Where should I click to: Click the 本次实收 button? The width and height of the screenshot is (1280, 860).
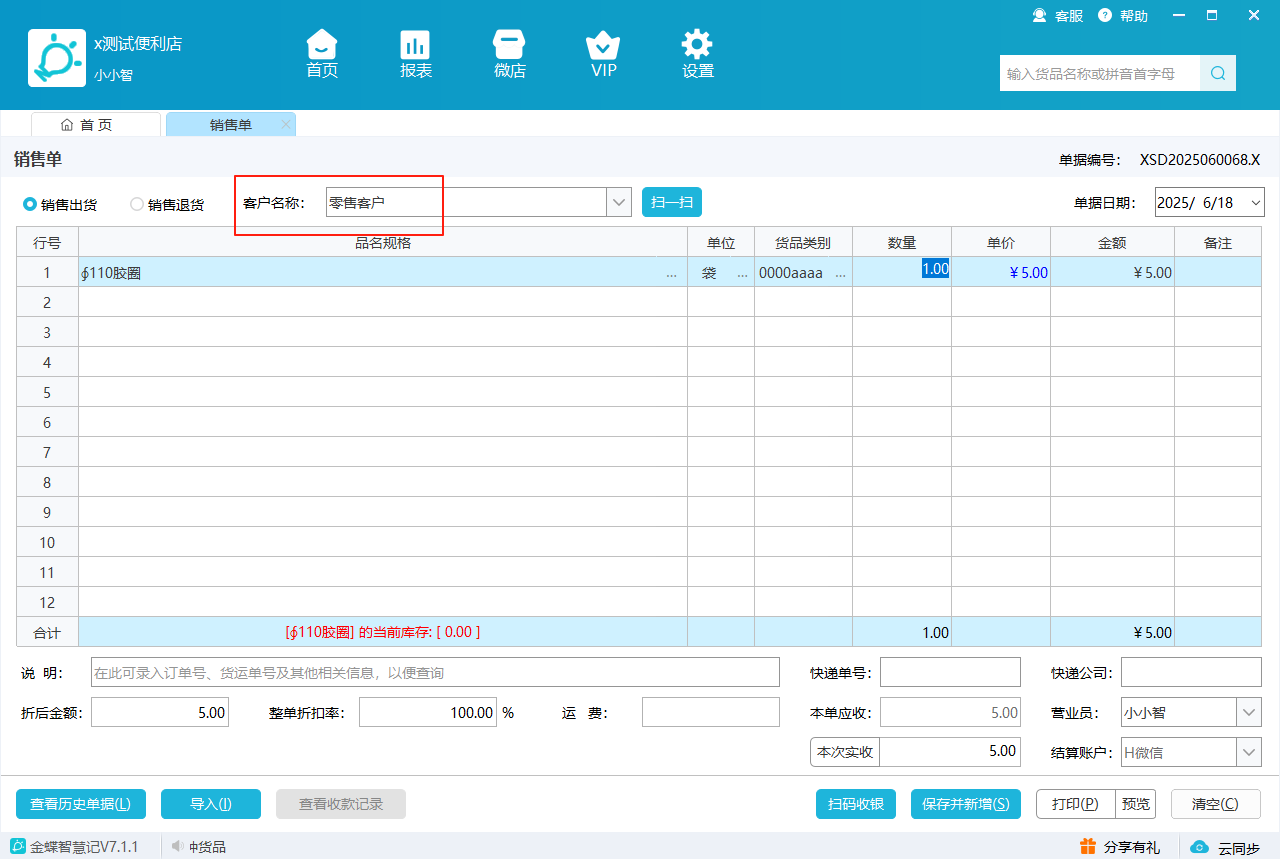845,752
